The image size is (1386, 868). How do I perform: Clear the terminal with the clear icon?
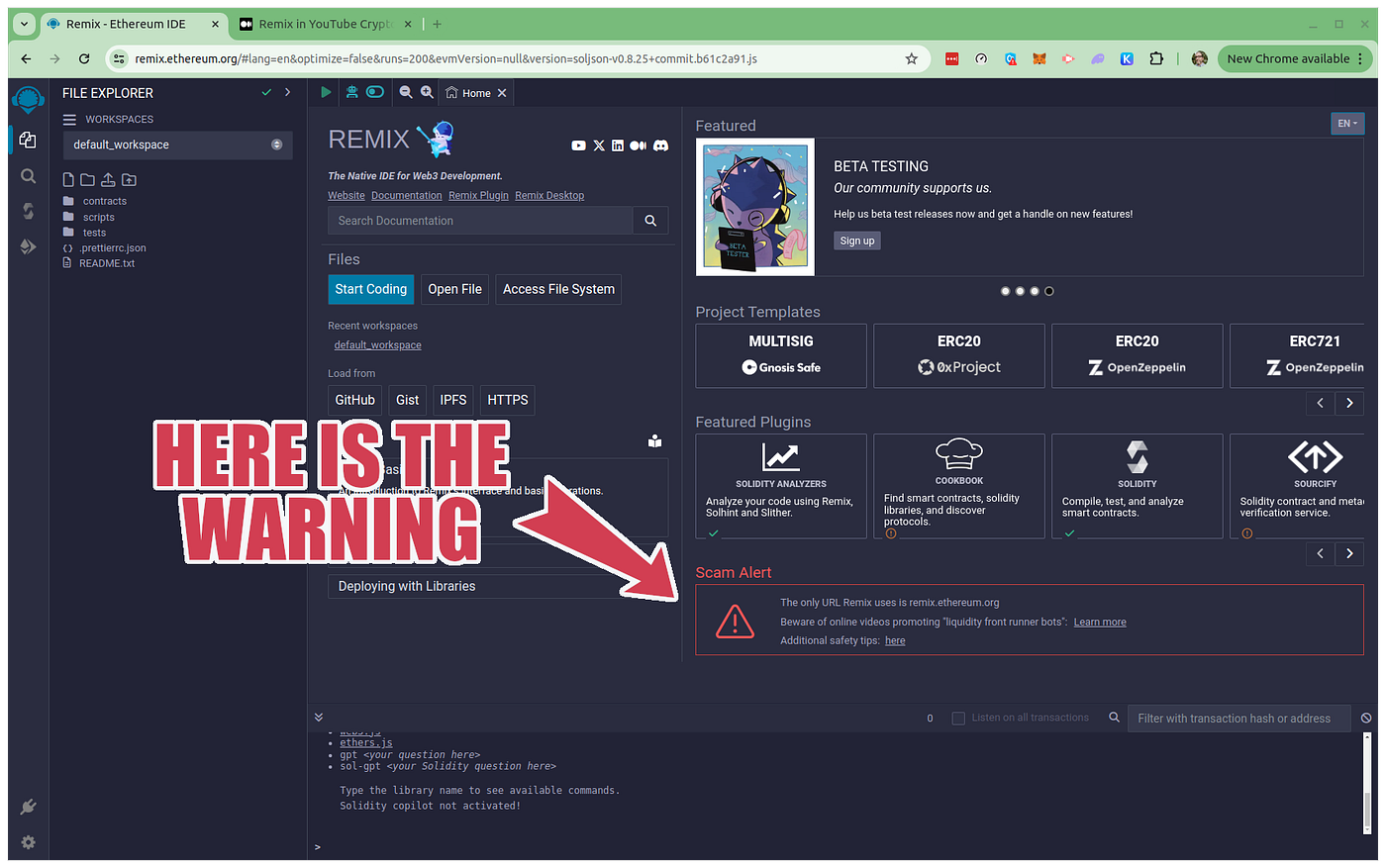1366,718
